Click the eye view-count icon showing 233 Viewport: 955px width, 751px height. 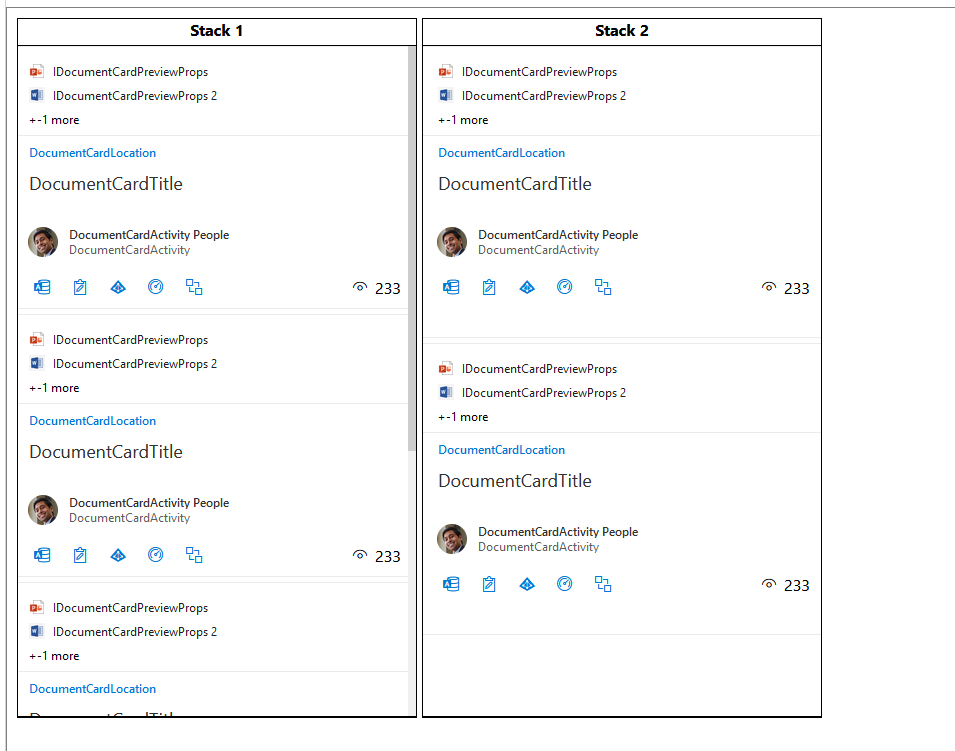(x=360, y=287)
